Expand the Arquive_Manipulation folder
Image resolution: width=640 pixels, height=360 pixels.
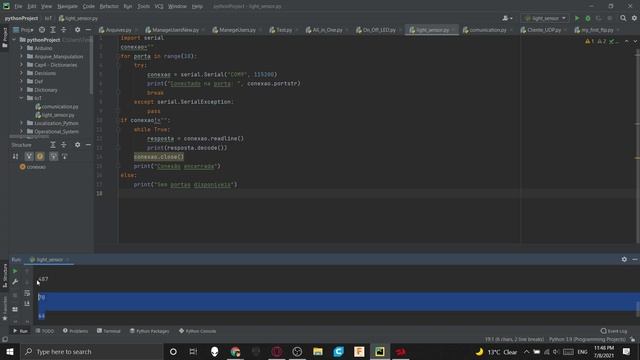[22, 56]
